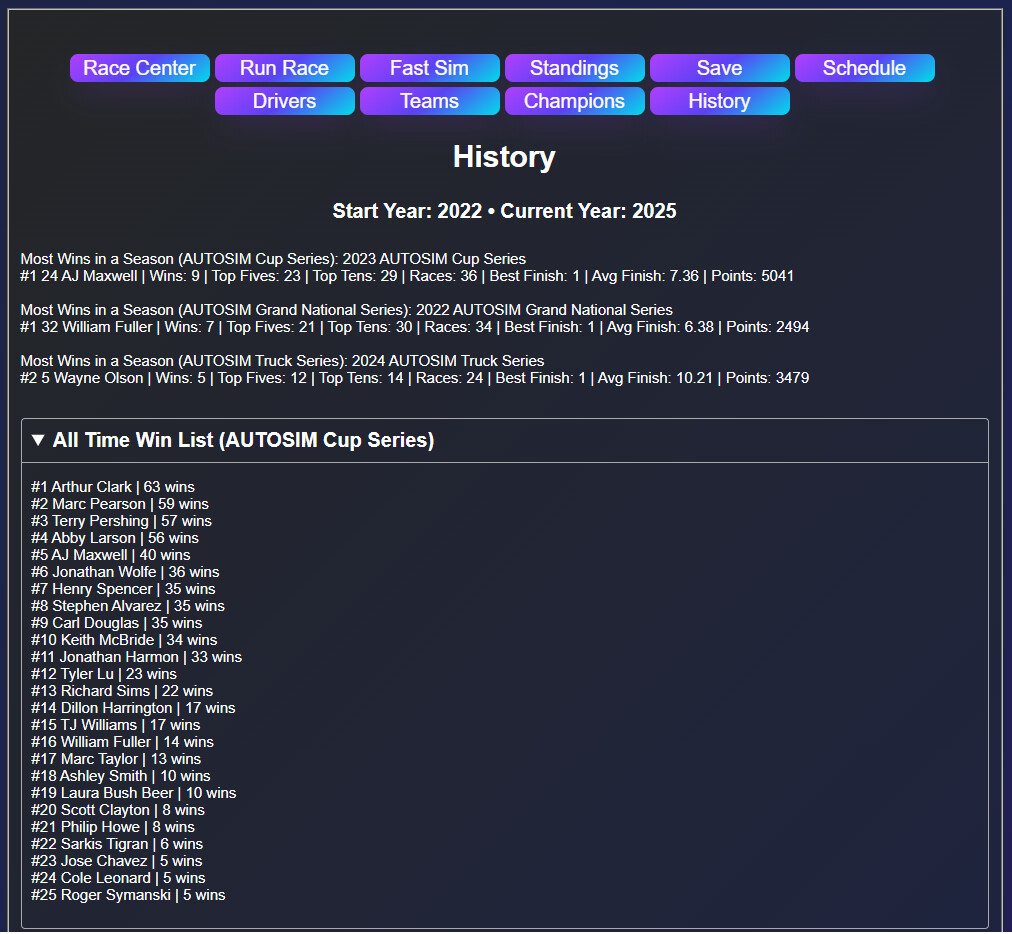Click AJ Maxwell's win list entry
The height and width of the screenshot is (934, 1012).
pos(97,554)
